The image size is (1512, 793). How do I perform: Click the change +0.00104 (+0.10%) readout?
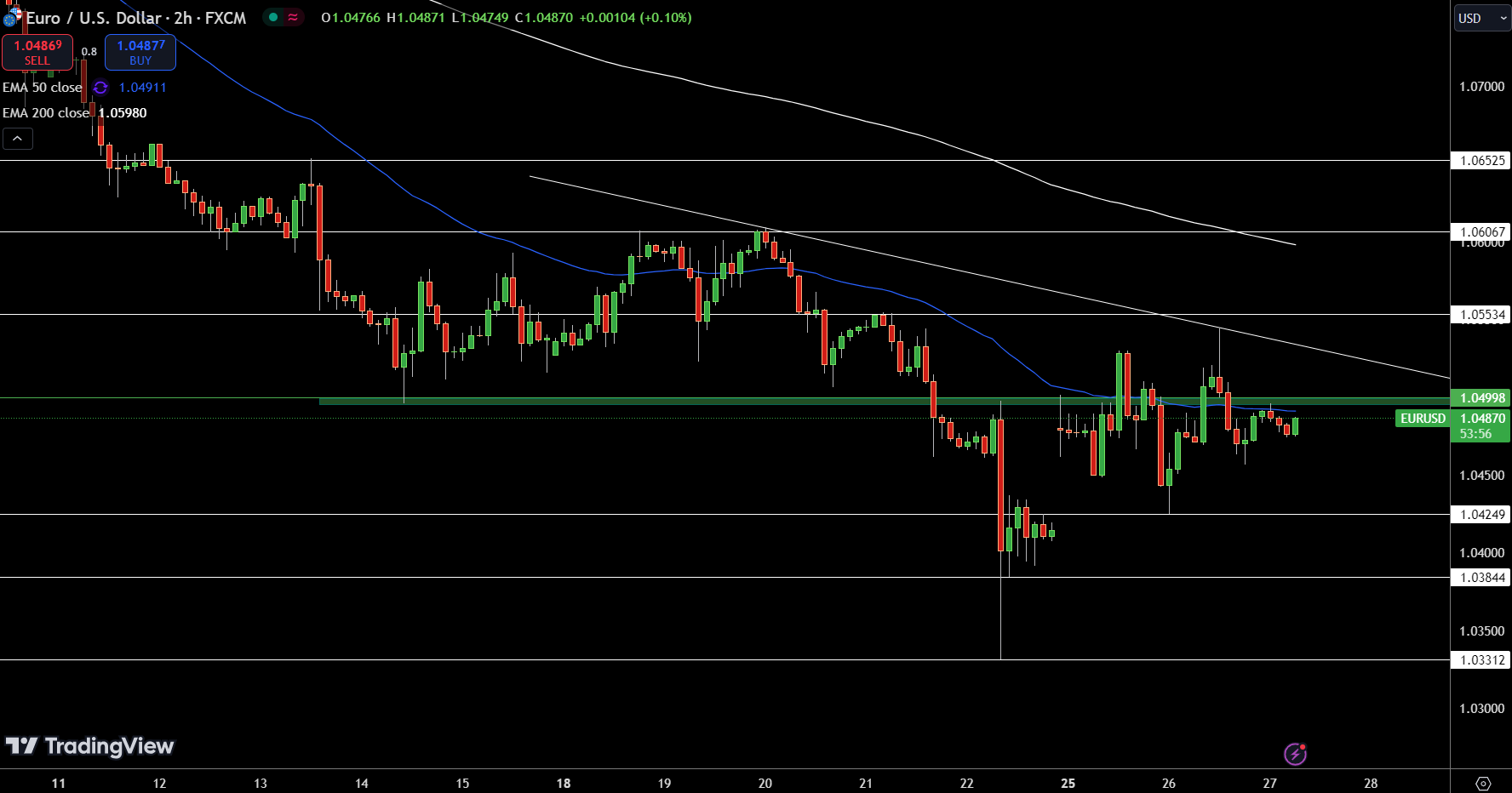pyautogui.click(x=636, y=17)
